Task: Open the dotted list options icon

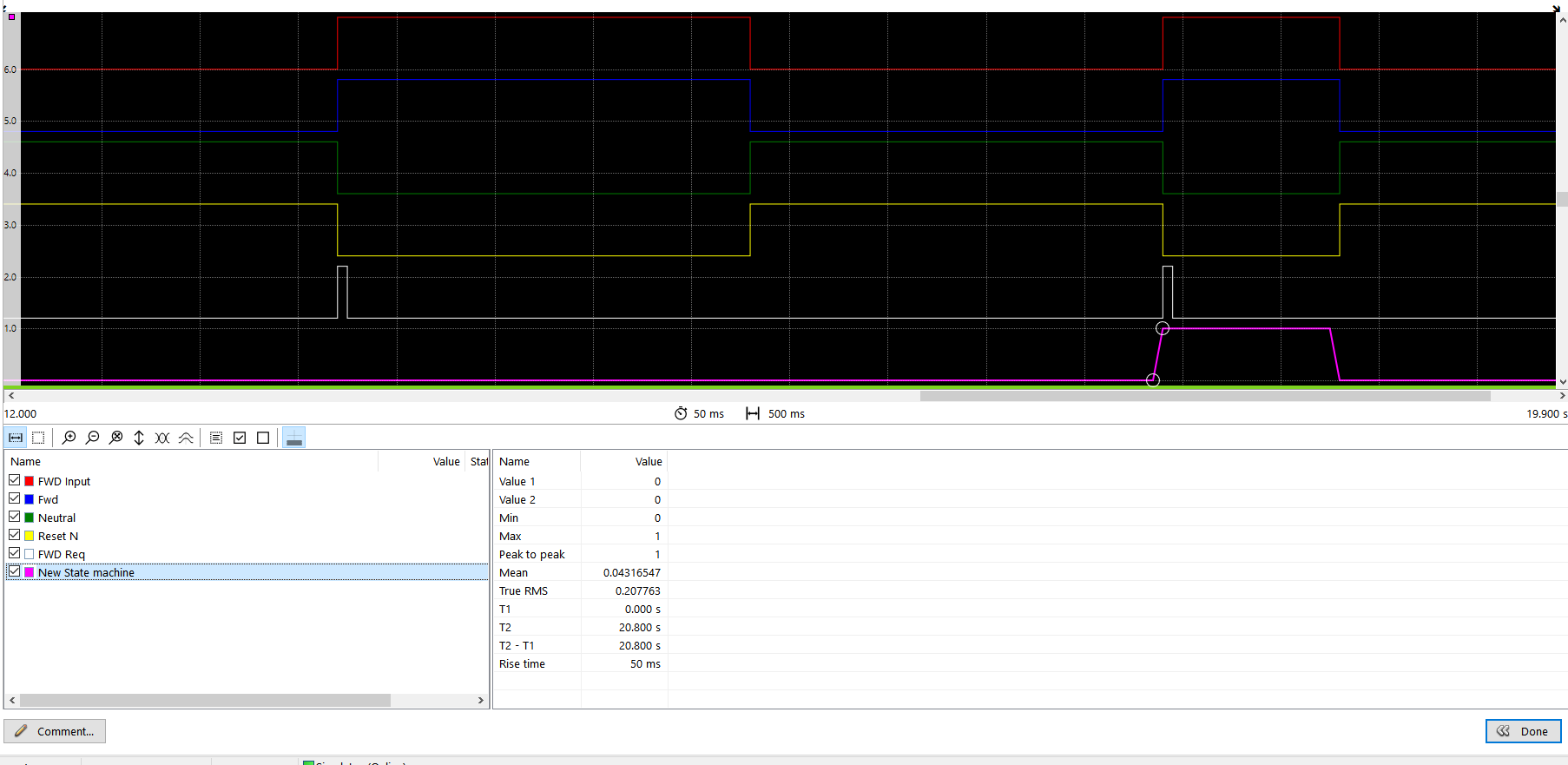Action: tap(216, 438)
